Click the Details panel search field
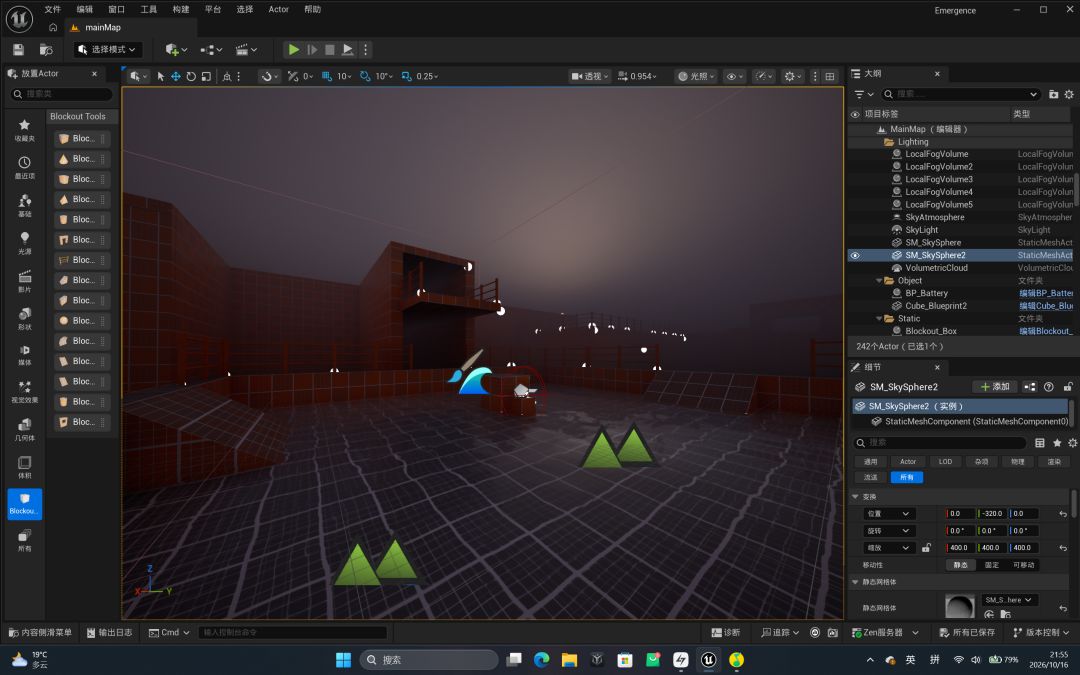Viewport: 1080px width, 675px height. tap(940, 443)
